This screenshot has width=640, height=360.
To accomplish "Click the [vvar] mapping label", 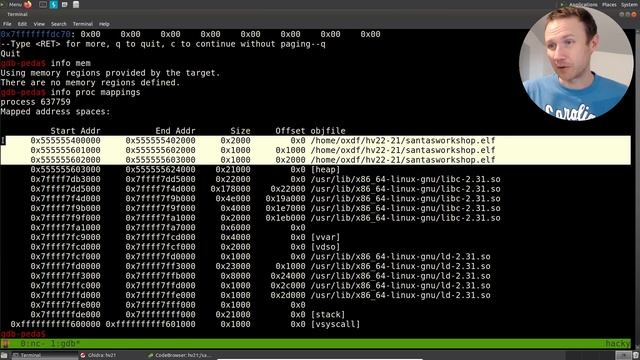I will point(325,238).
